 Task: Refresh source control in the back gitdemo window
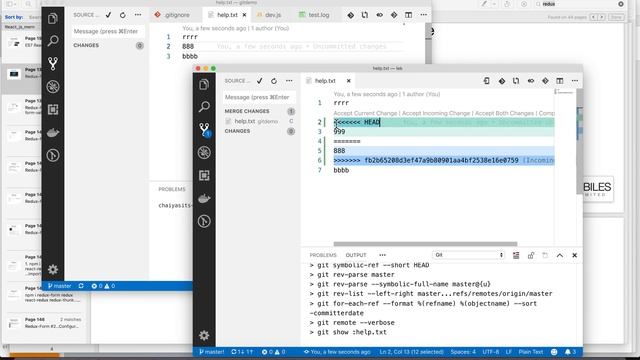point(123,15)
